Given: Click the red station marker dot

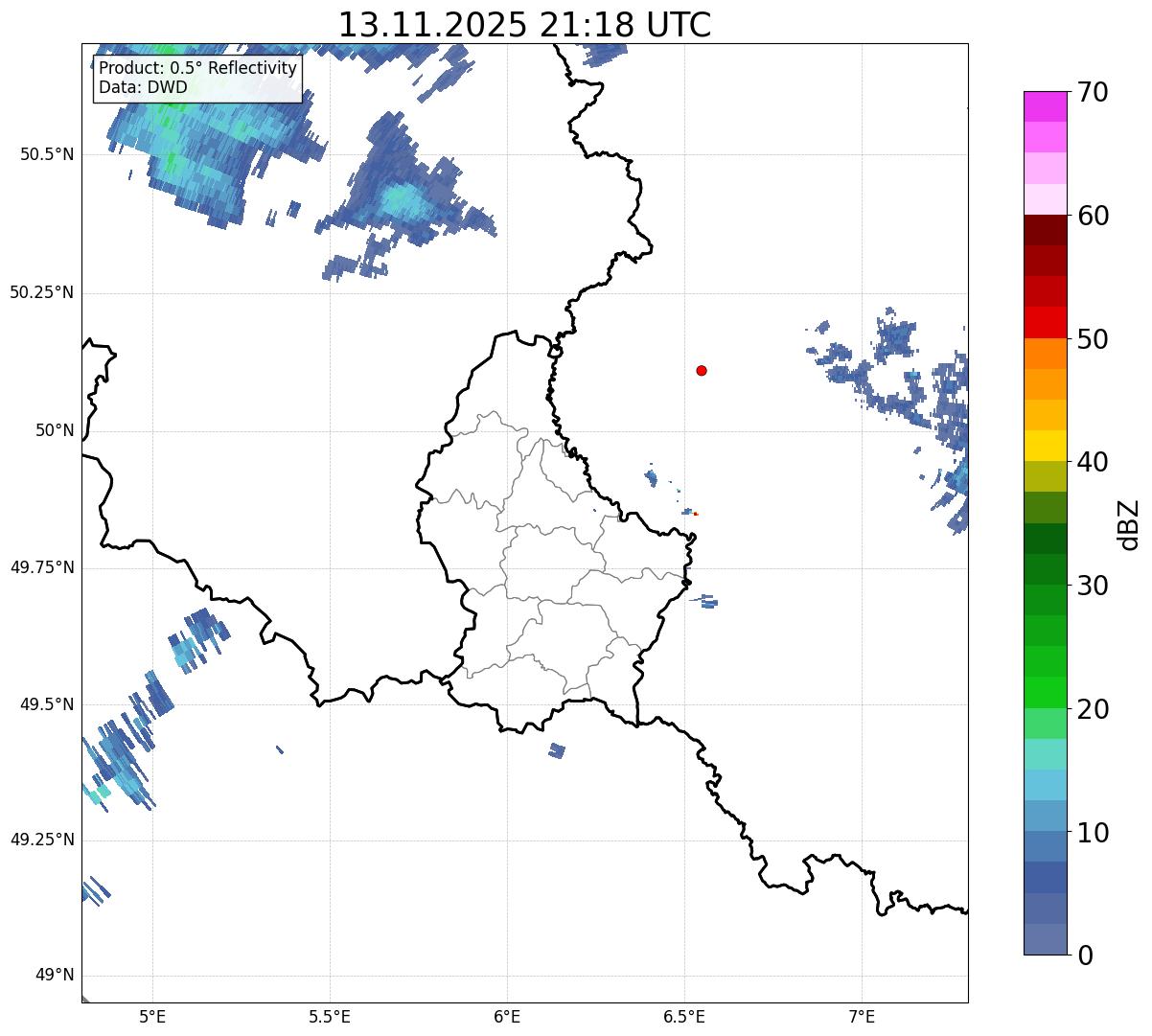Looking at the screenshot, I should click(702, 371).
